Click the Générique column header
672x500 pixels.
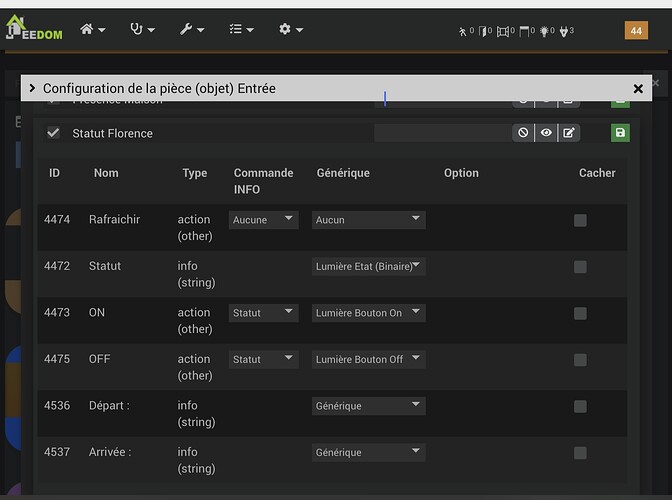tap(343, 173)
